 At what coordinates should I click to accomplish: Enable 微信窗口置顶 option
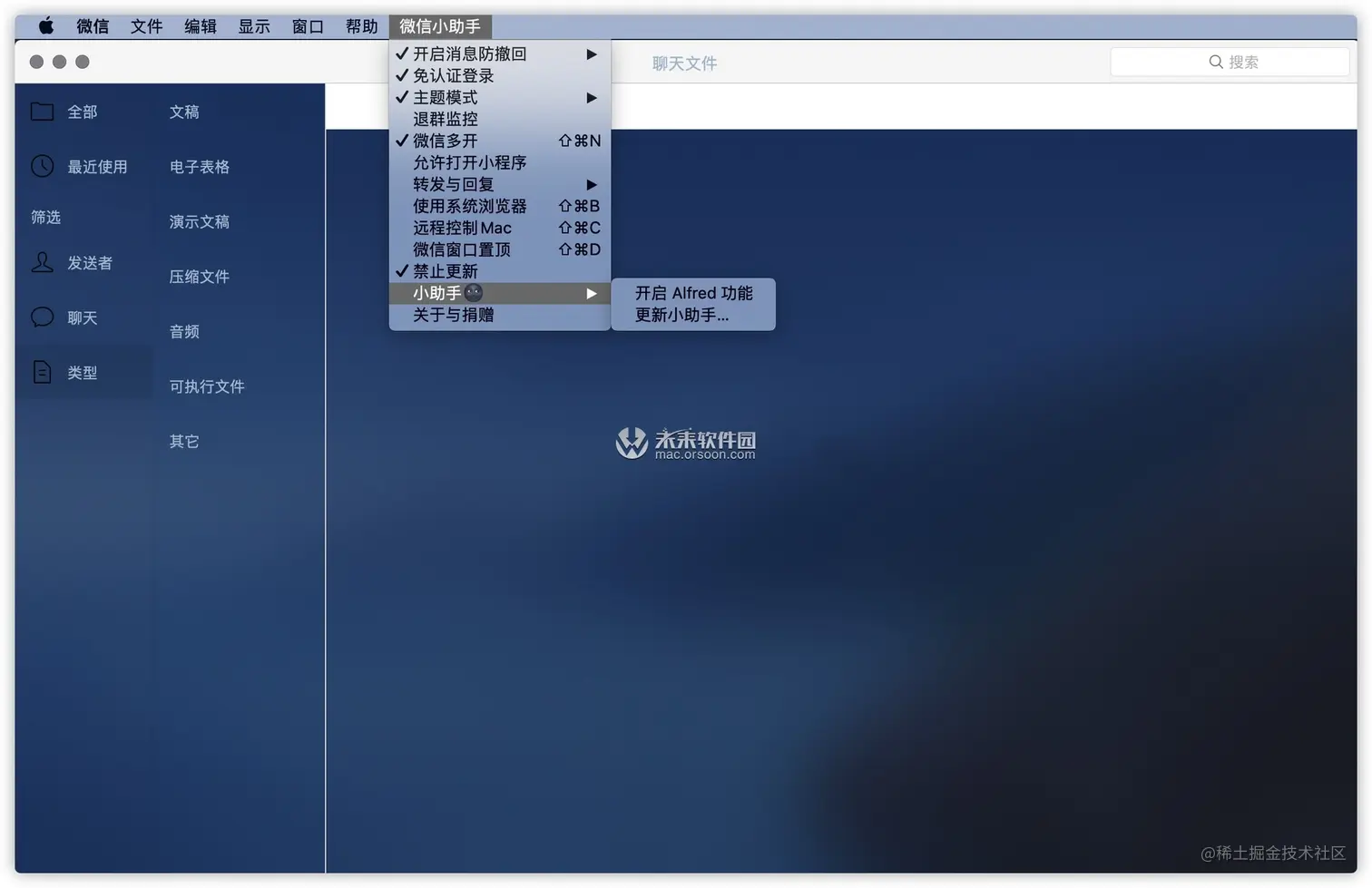pyautogui.click(x=499, y=249)
